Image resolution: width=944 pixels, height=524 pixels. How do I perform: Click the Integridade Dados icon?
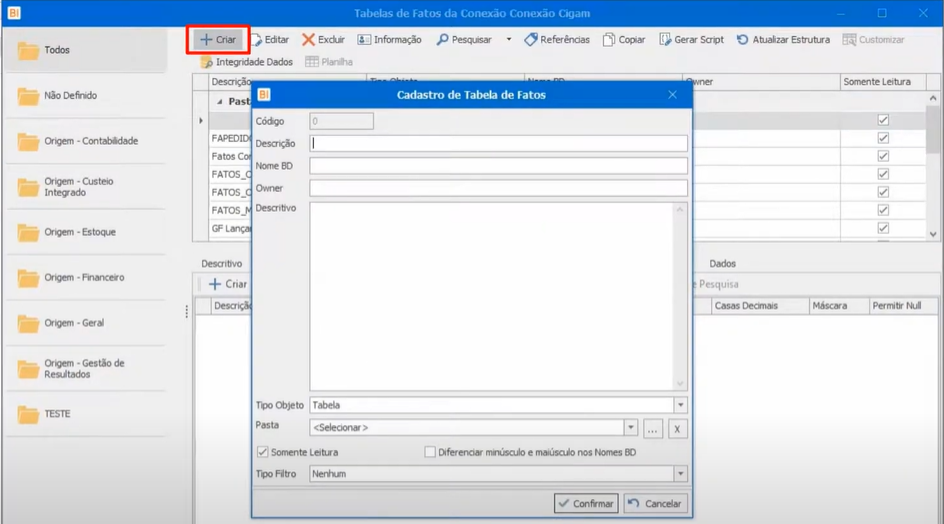(x=206, y=62)
